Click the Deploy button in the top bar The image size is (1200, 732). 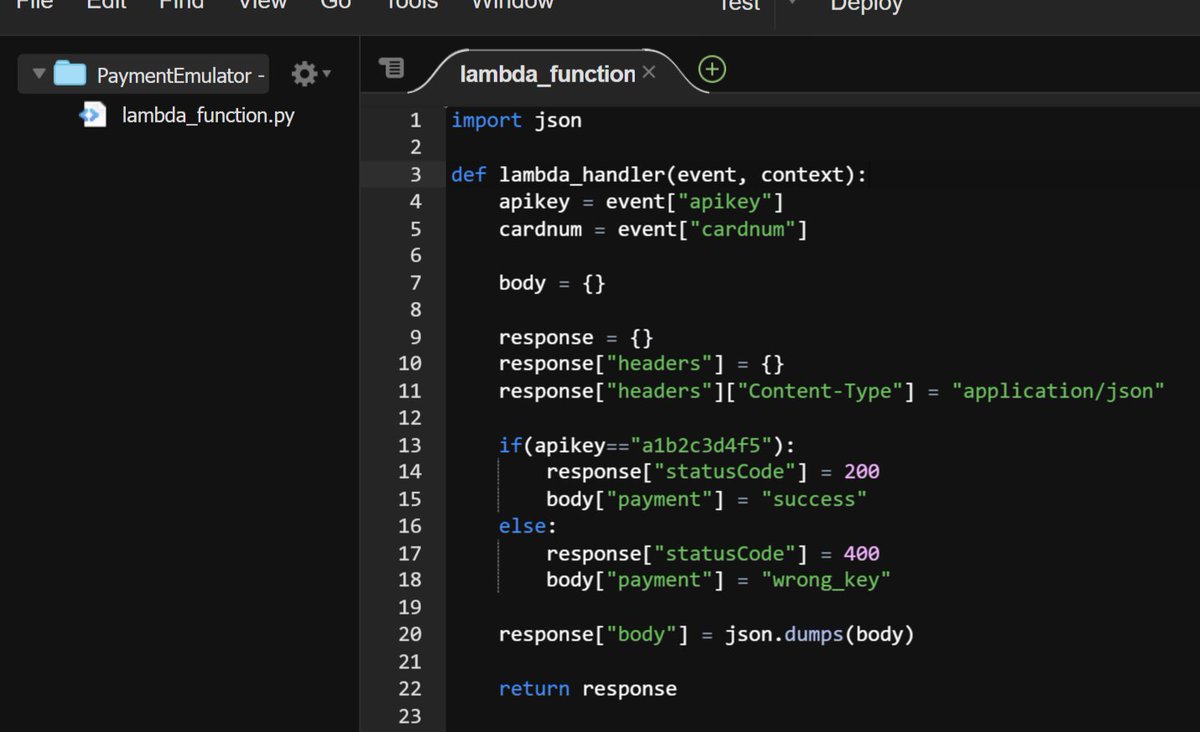tap(866, 5)
